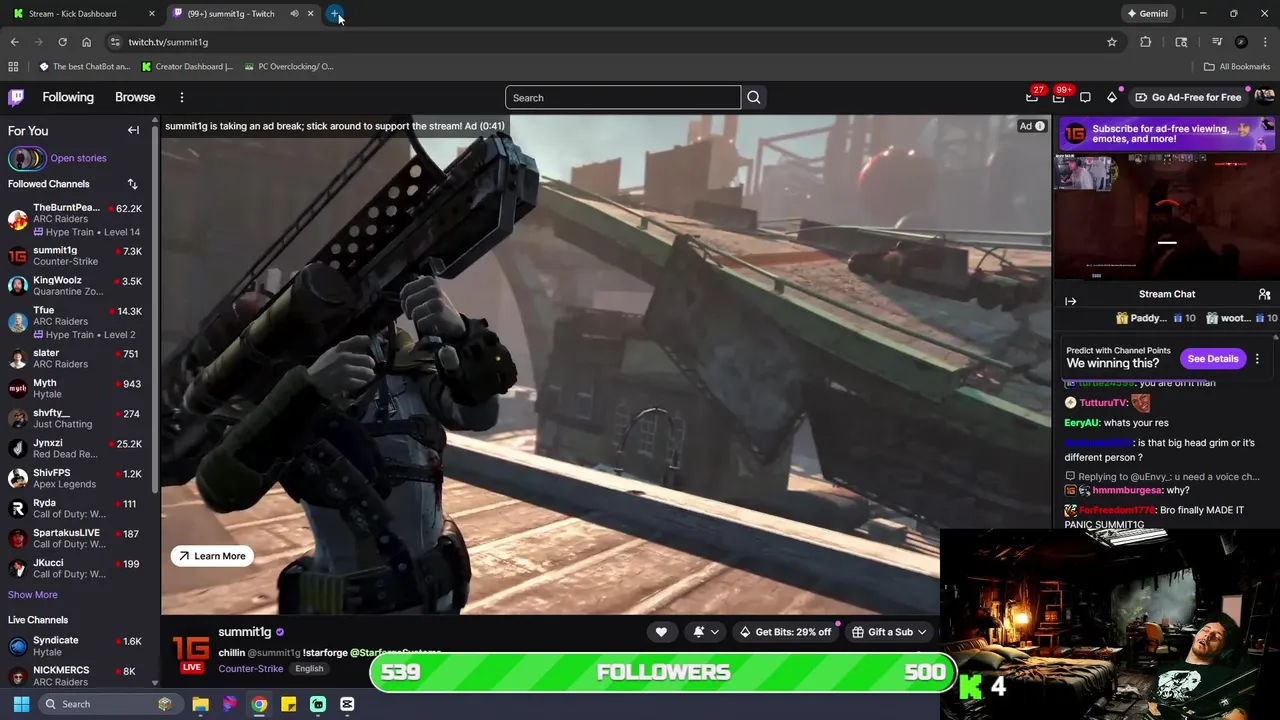Click Get Bits: 29% off
Image resolution: width=1280 pixels, height=720 pixels.
tap(785, 632)
